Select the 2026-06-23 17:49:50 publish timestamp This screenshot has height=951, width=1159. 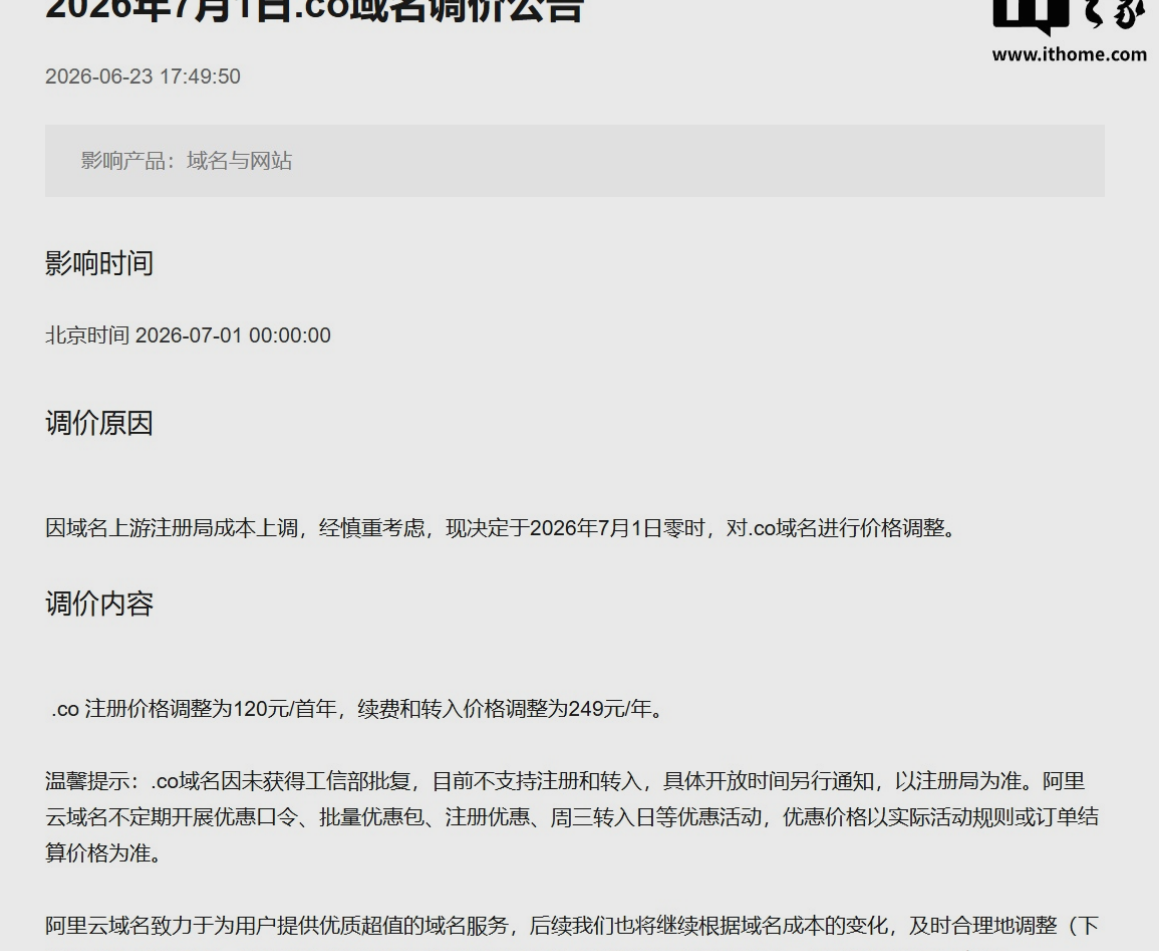click(x=143, y=76)
